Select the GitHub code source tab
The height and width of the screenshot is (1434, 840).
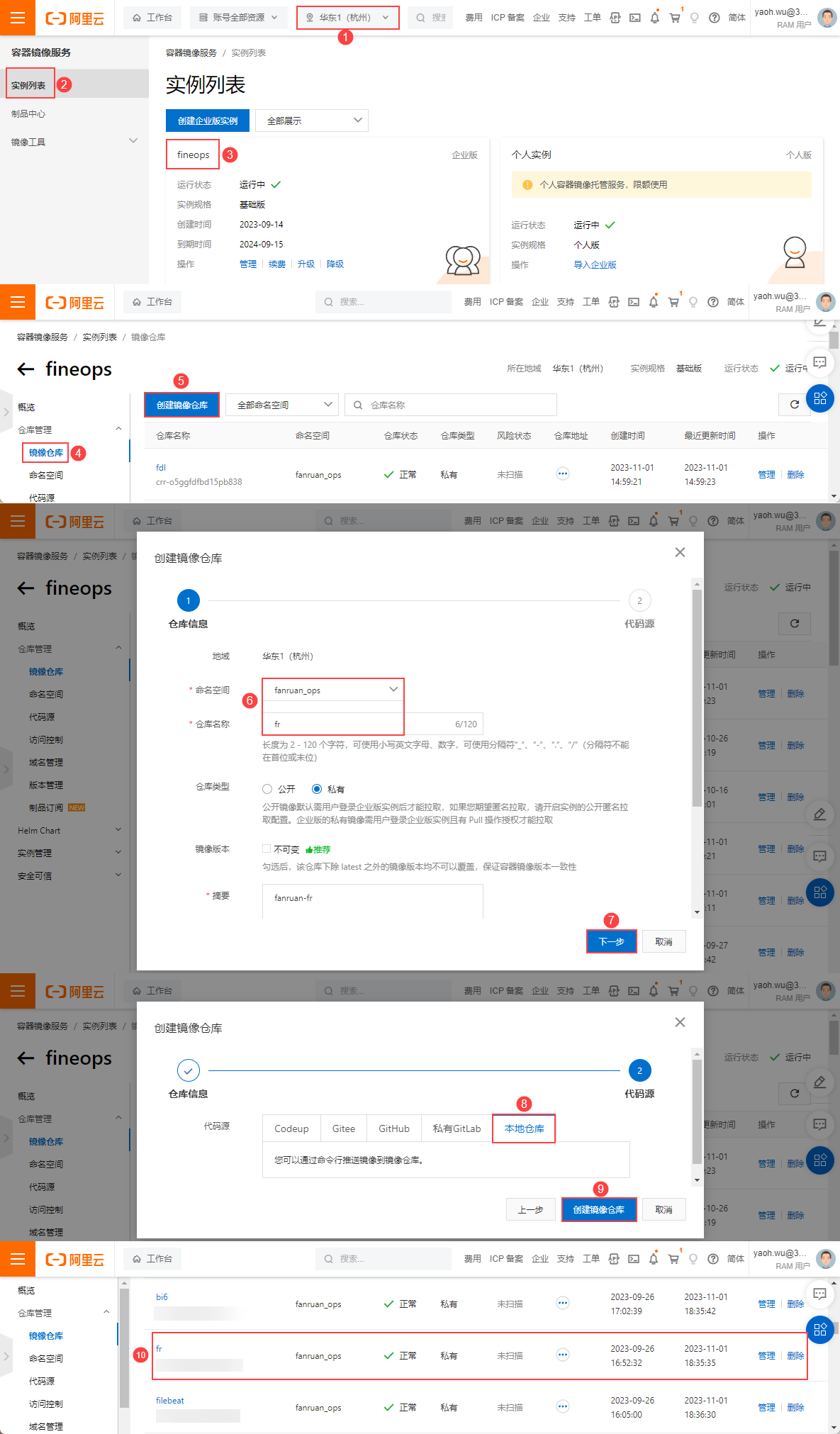coord(394,1128)
